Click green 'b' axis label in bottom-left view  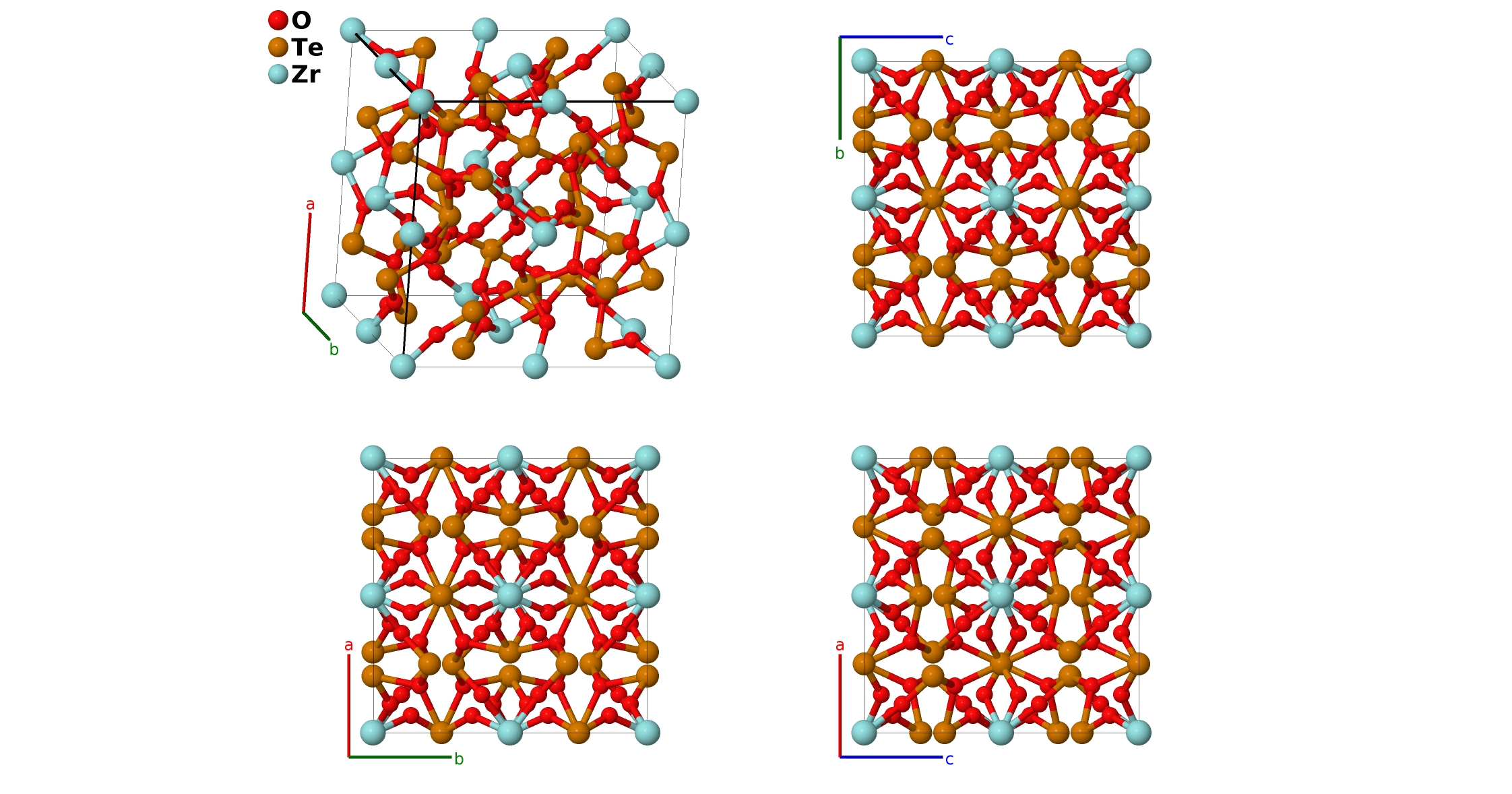pos(459,759)
